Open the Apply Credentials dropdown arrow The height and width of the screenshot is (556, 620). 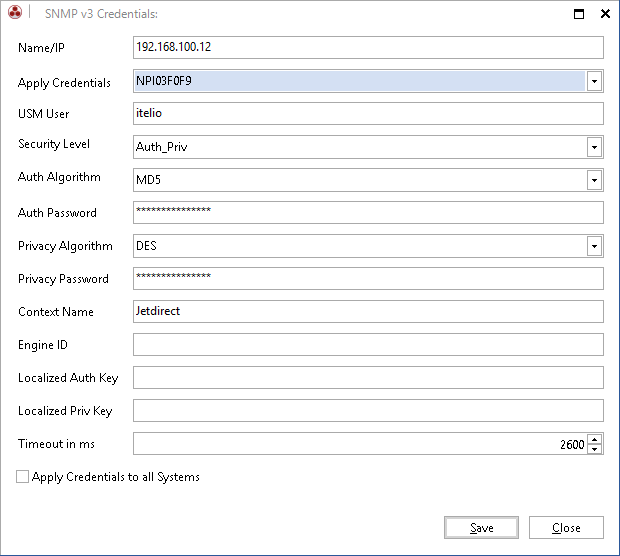[x=594, y=81]
